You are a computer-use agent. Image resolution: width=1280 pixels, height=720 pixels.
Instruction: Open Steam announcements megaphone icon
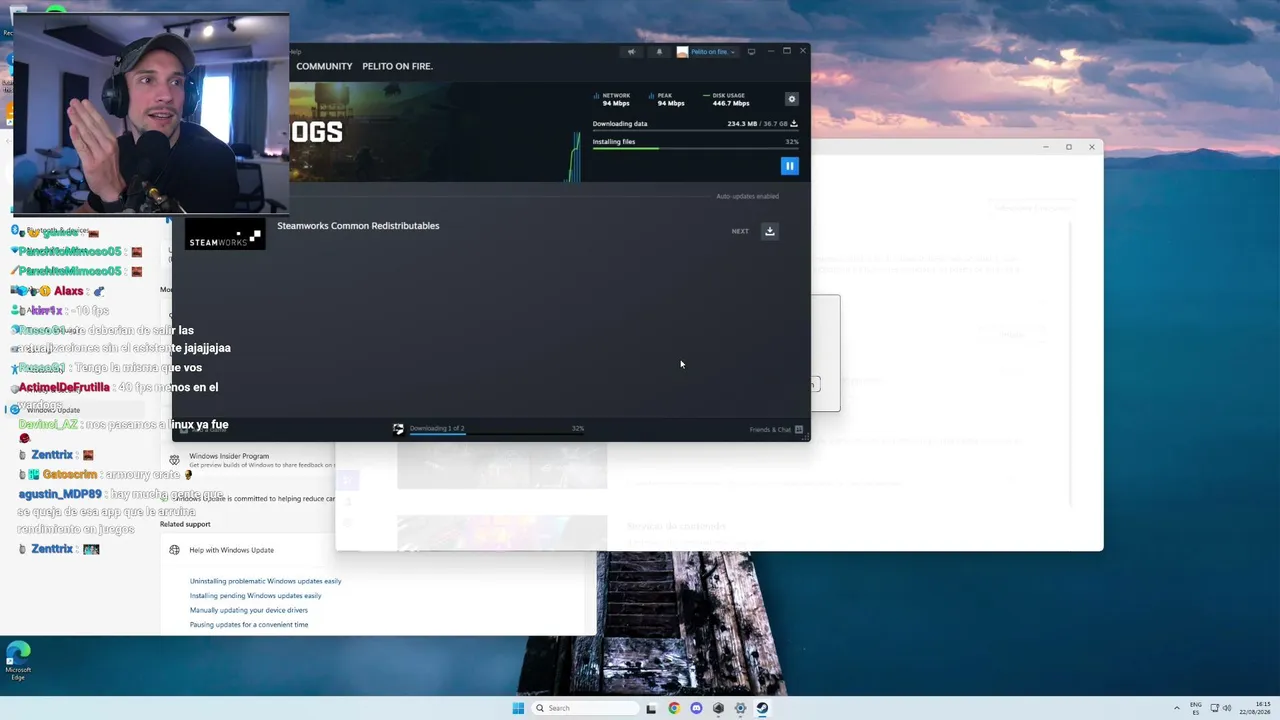point(631,52)
